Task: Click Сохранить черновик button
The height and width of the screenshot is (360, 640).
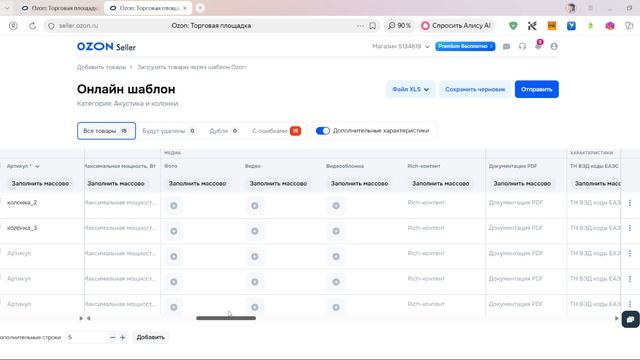Action: (475, 89)
